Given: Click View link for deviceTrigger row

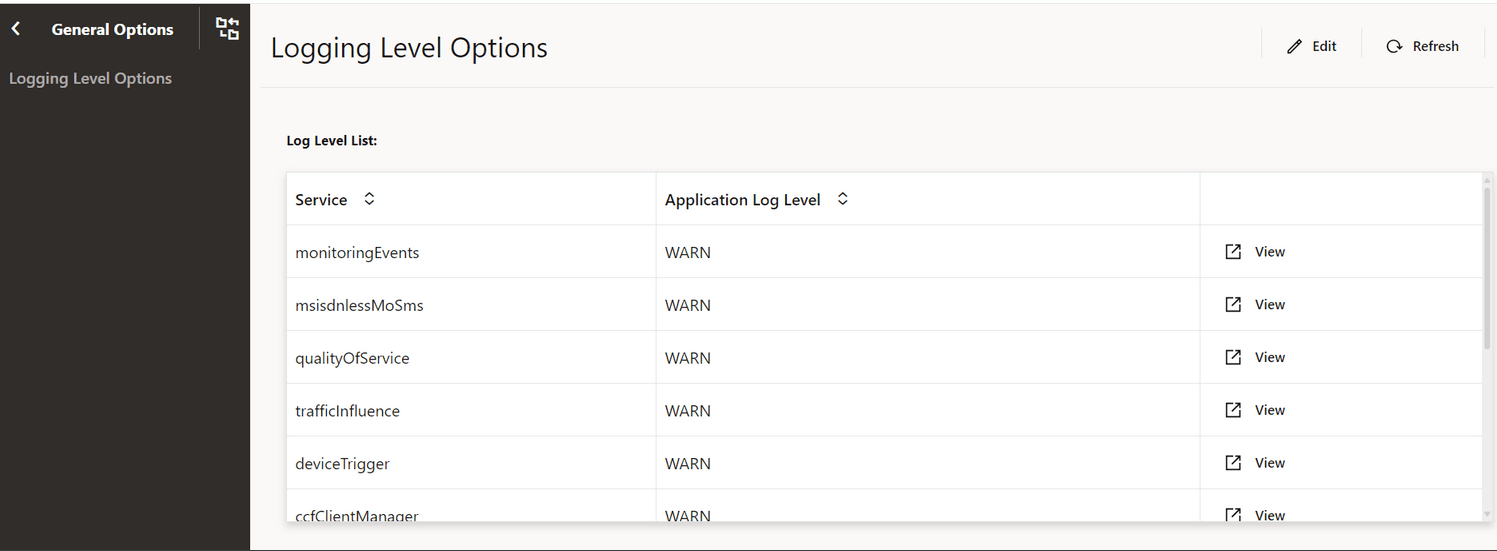Looking at the screenshot, I should pos(1270,463).
